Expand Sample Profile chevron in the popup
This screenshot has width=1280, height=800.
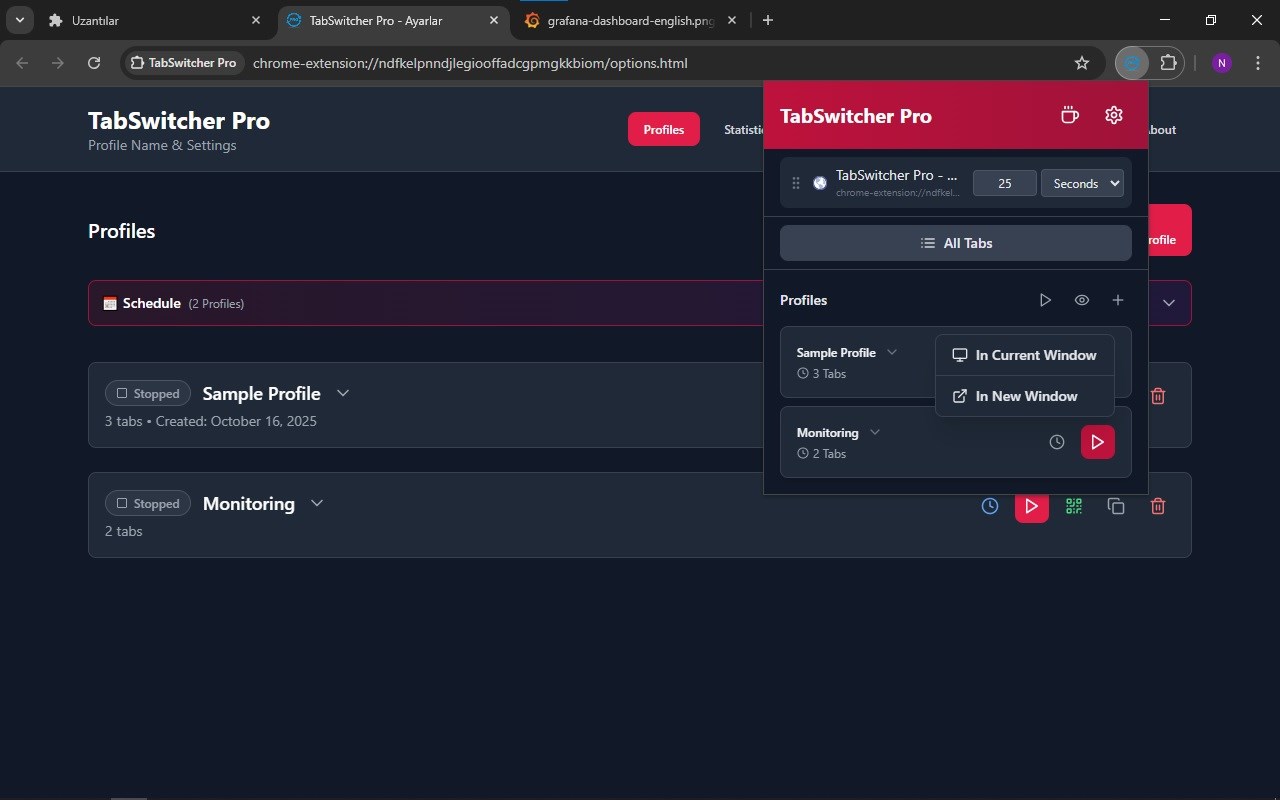click(x=892, y=352)
